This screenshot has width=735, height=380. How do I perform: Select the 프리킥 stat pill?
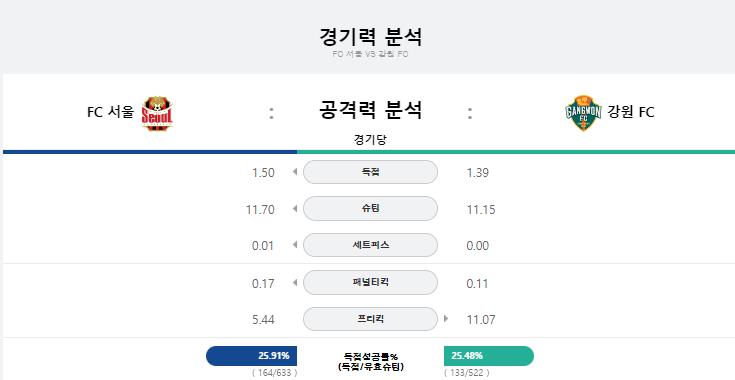click(370, 319)
